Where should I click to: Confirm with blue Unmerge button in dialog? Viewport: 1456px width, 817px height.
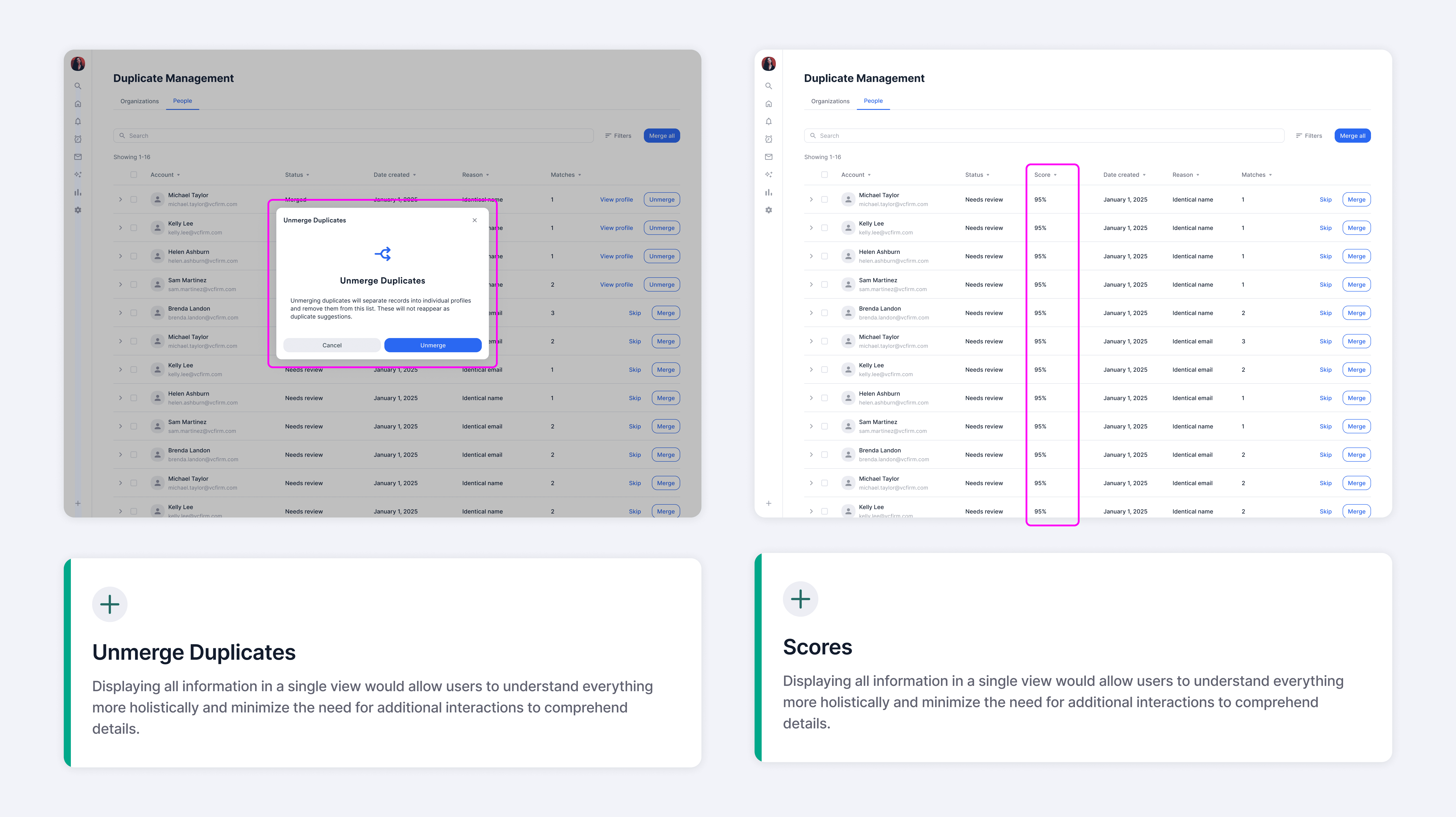432,345
